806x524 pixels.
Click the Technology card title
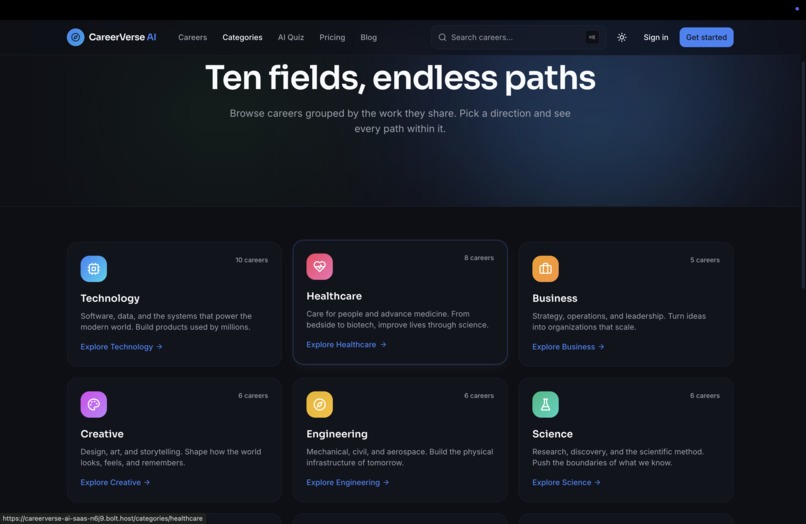(110, 298)
